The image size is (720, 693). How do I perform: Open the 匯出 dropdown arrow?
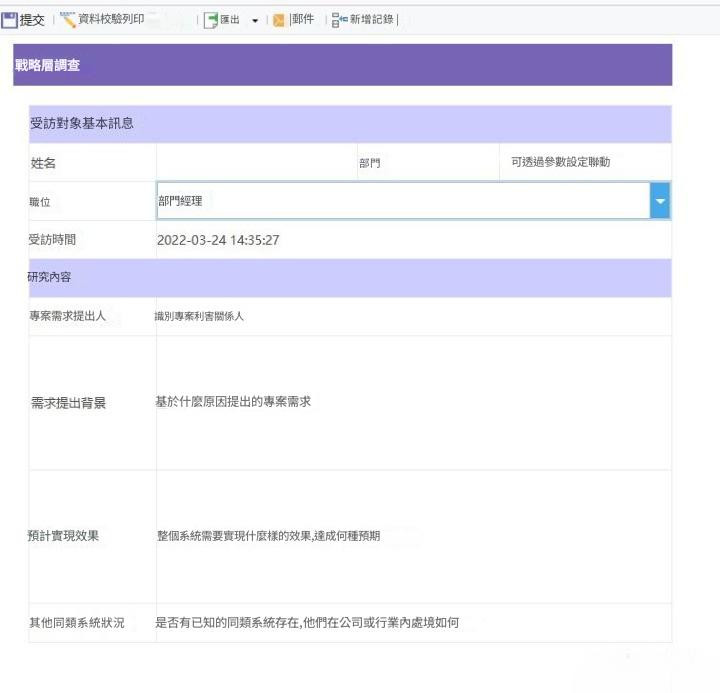tap(255, 21)
